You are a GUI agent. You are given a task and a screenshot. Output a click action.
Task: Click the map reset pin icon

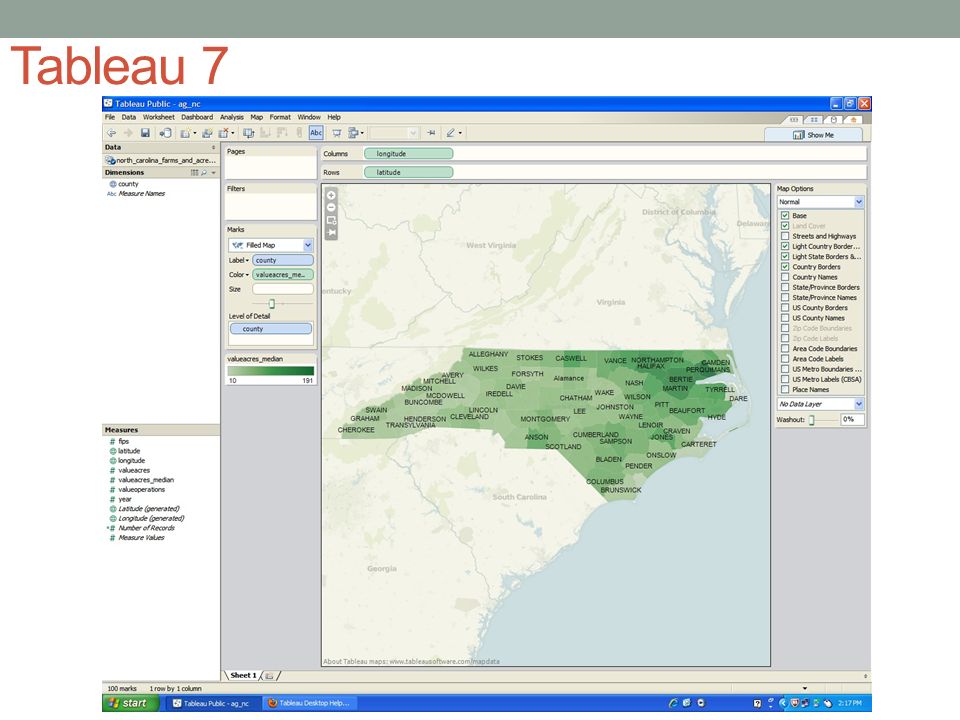coord(331,232)
